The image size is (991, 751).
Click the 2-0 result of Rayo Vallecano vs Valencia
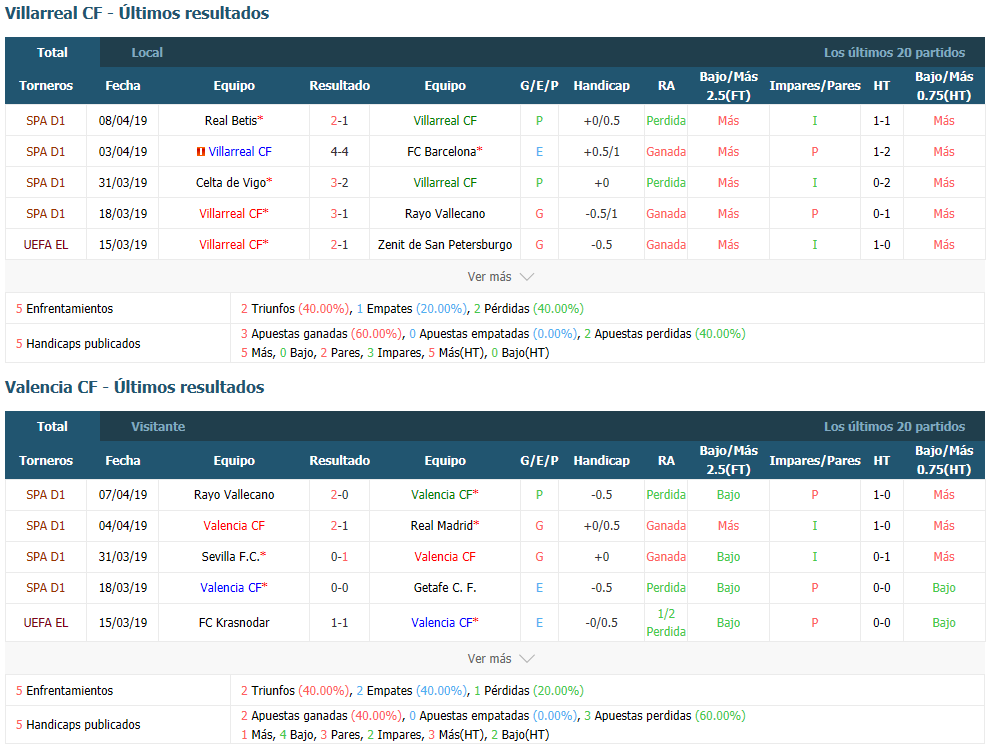[x=339, y=495]
